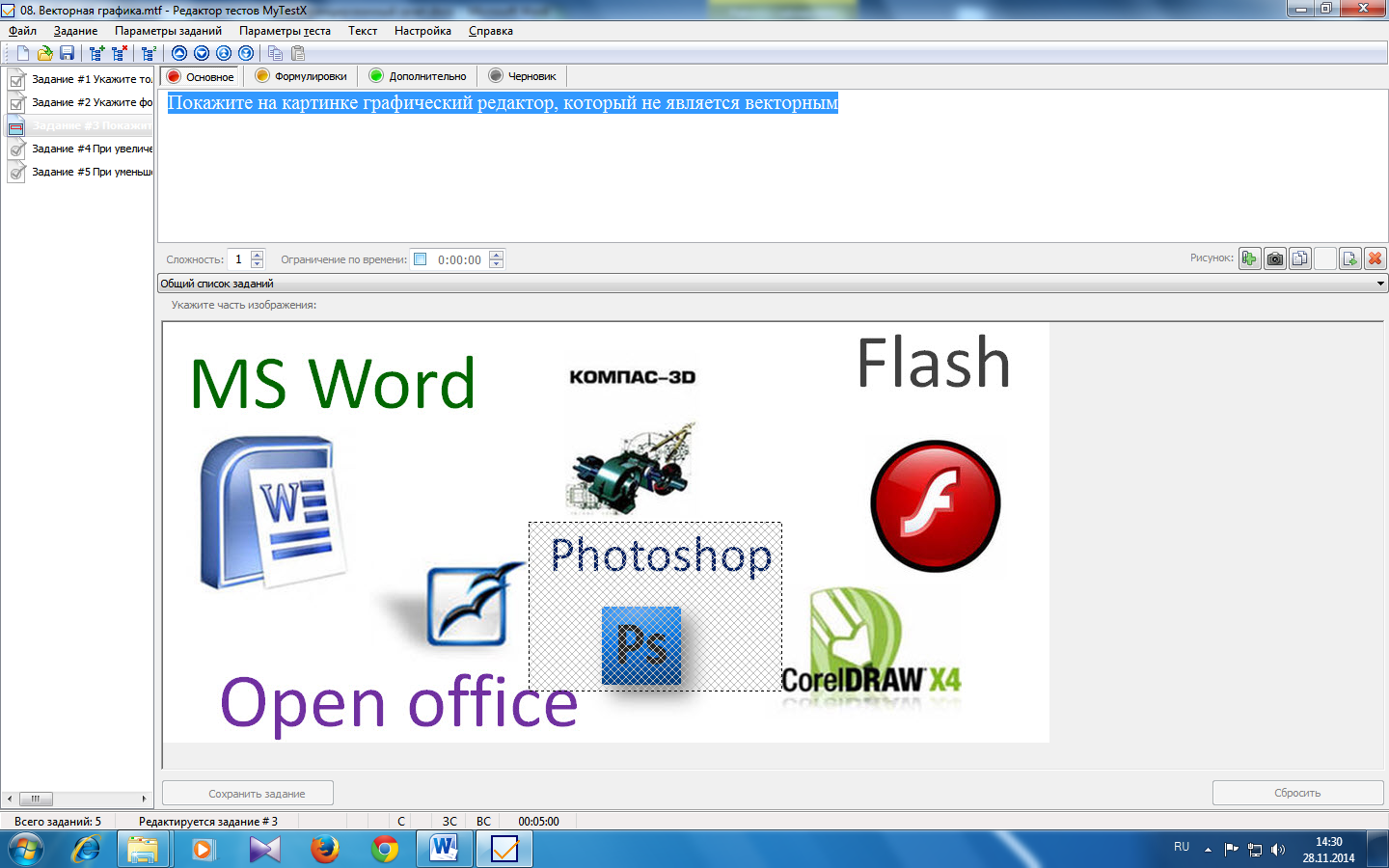Click the CorelDRAW X4 logo in the image
The width and height of the screenshot is (1389, 868).
[x=871, y=642]
